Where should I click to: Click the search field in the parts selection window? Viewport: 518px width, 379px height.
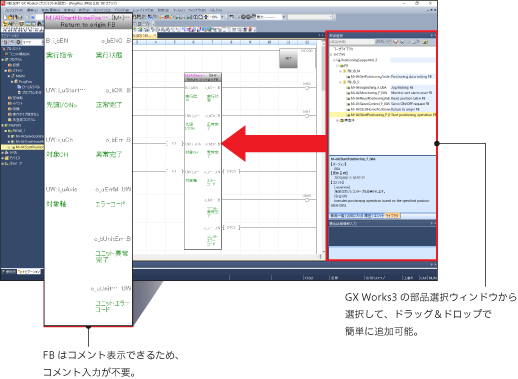(351, 42)
